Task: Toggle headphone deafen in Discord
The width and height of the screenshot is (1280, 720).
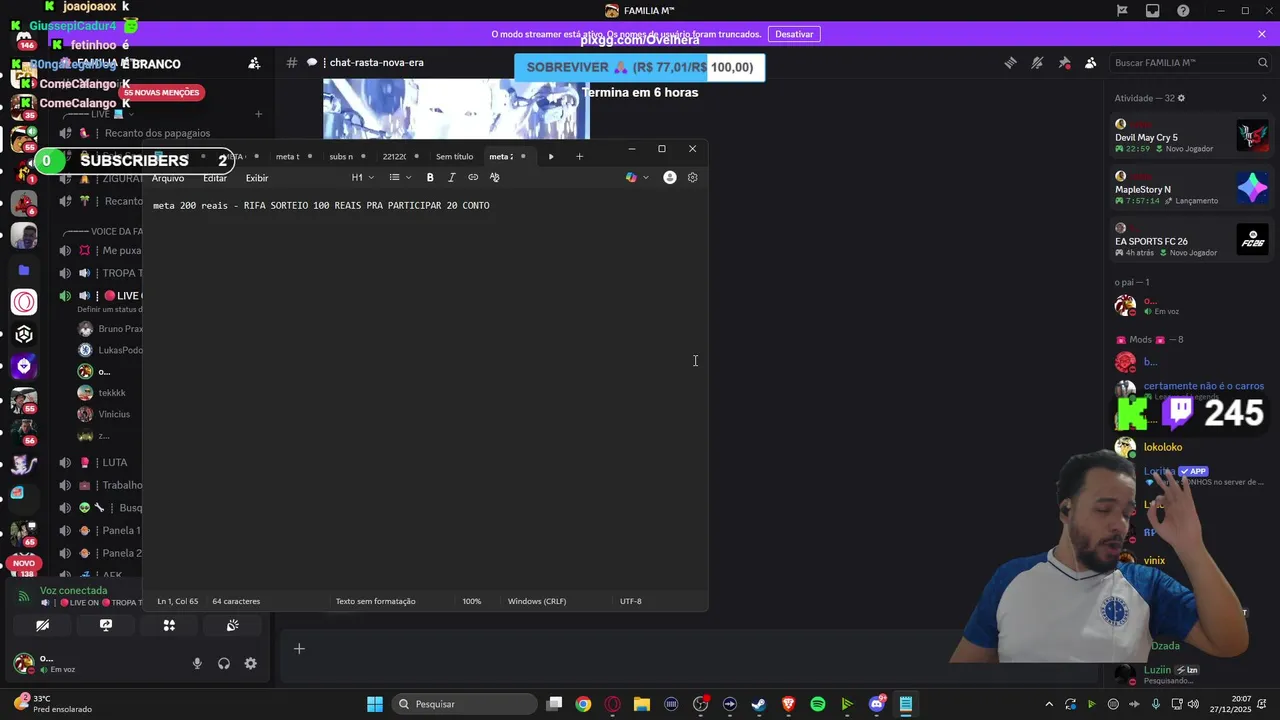Action: [224, 663]
